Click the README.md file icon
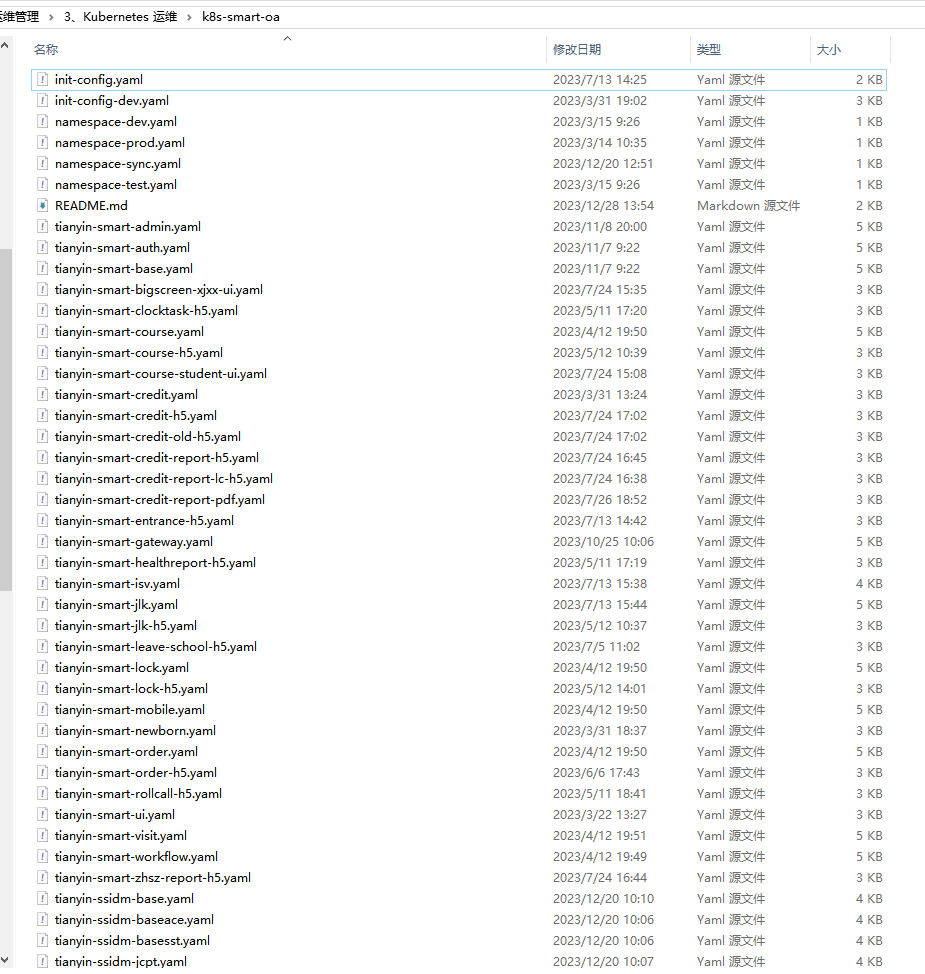Image resolution: width=925 pixels, height=974 pixels. point(43,205)
